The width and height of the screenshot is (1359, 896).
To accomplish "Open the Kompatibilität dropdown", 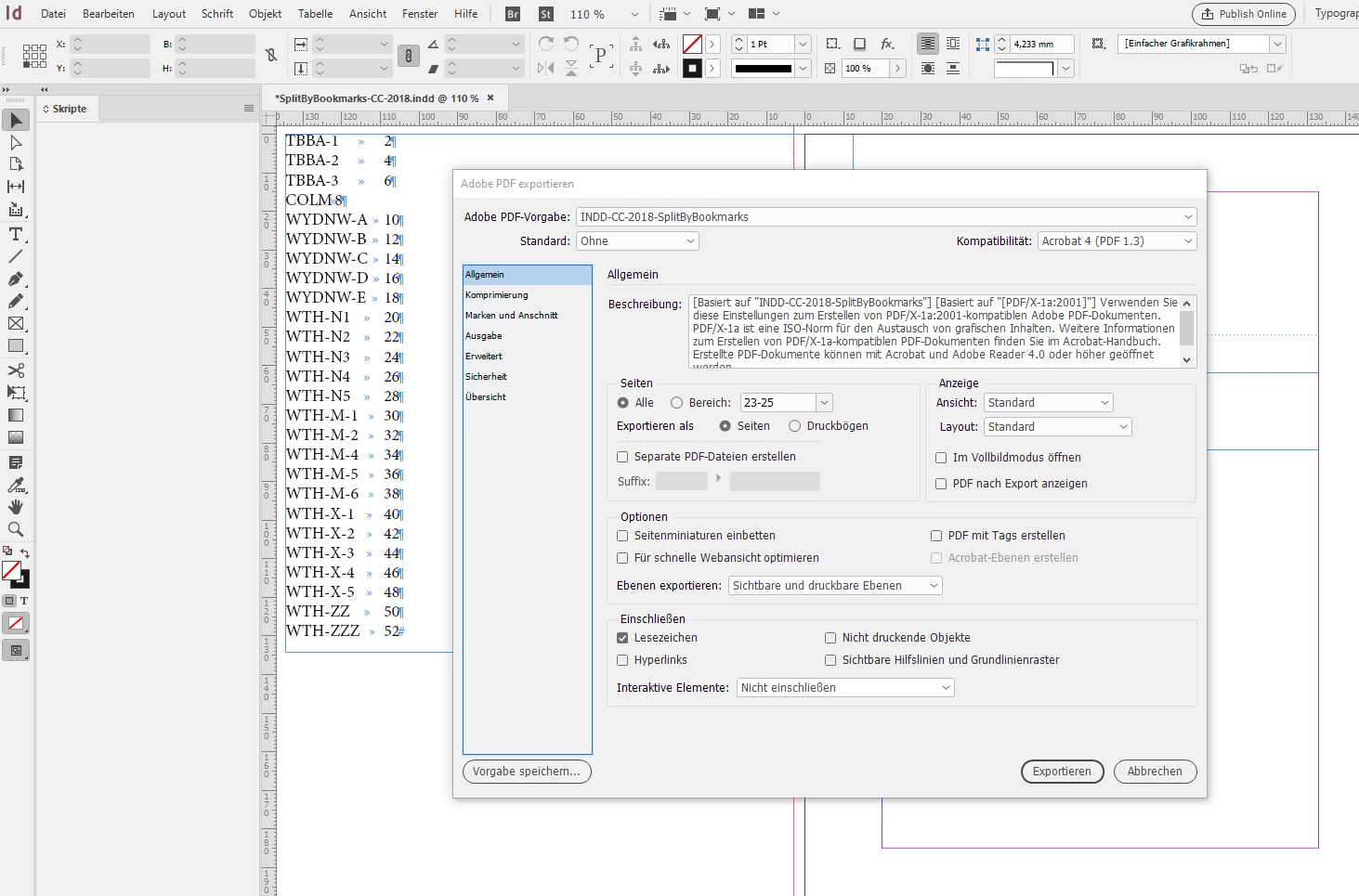I will (x=1117, y=241).
